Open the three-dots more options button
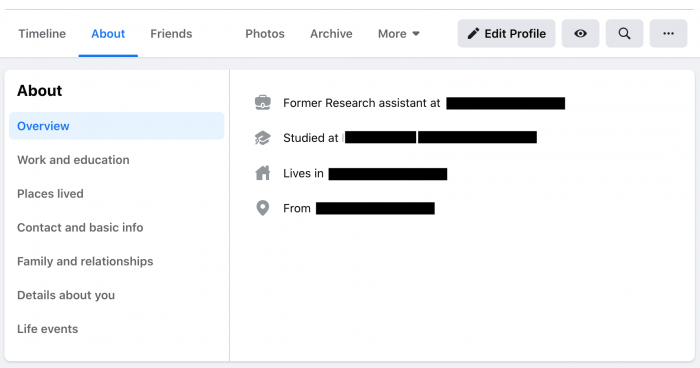This screenshot has width=700, height=368. tap(668, 33)
